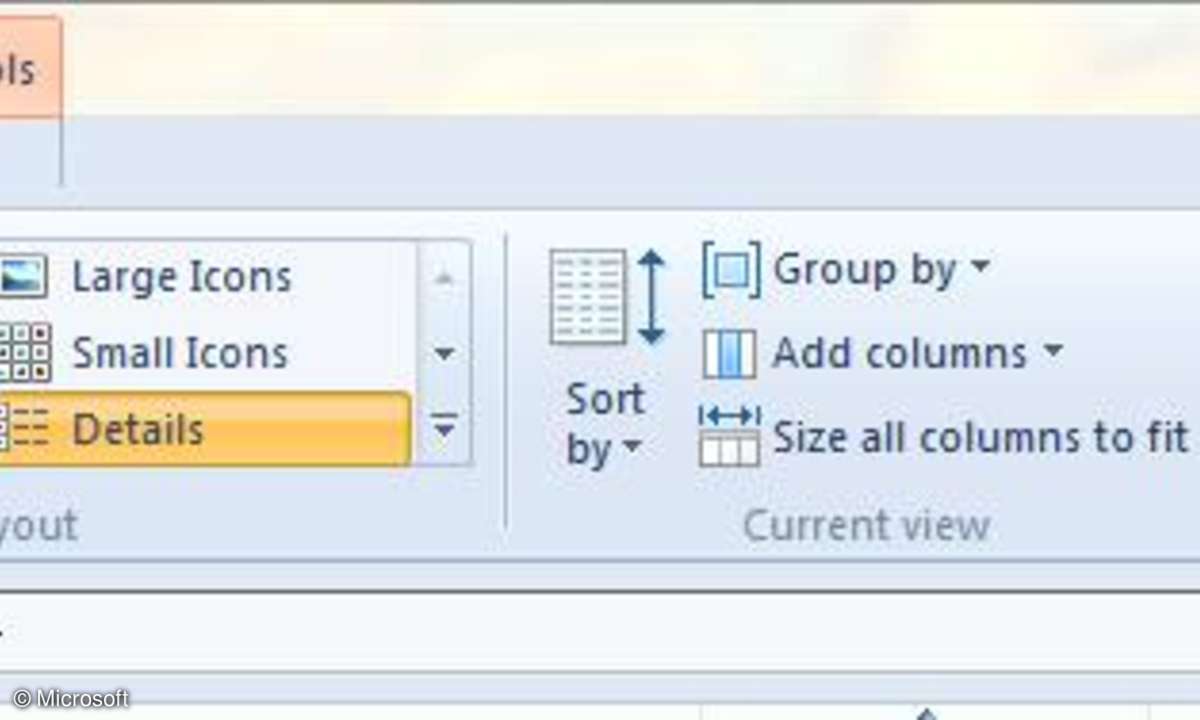Image resolution: width=1200 pixels, height=720 pixels.
Task: Click the Group by bracket icon
Action: 730,270
